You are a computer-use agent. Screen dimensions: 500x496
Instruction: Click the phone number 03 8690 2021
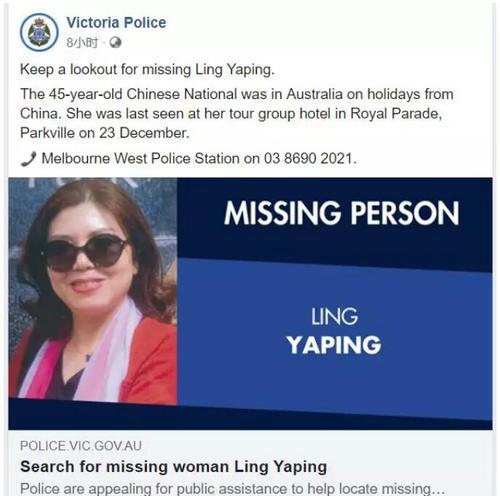pos(308,159)
